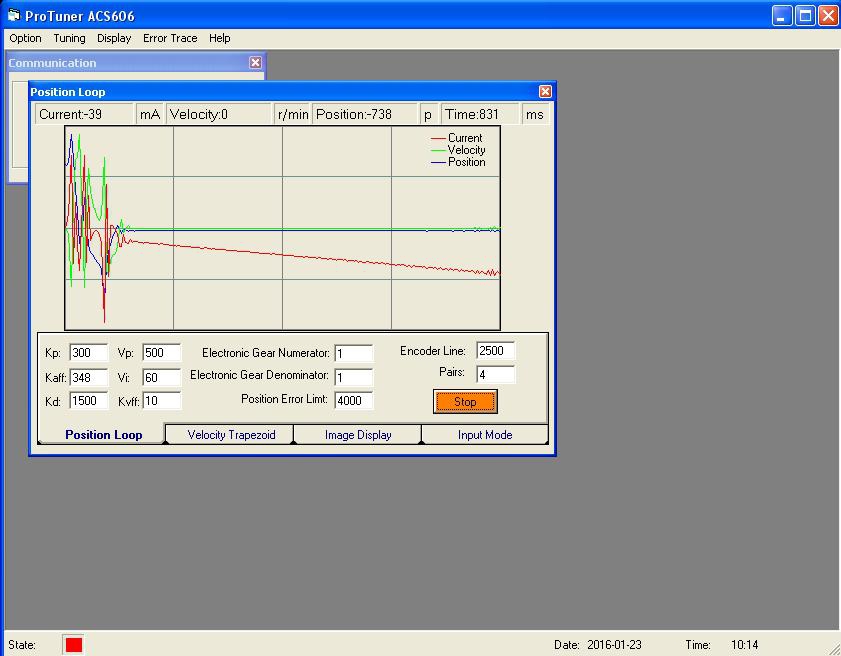The width and height of the screenshot is (841, 656).
Task: Switch to the Velocity Trapezoid tab
Action: [231, 434]
